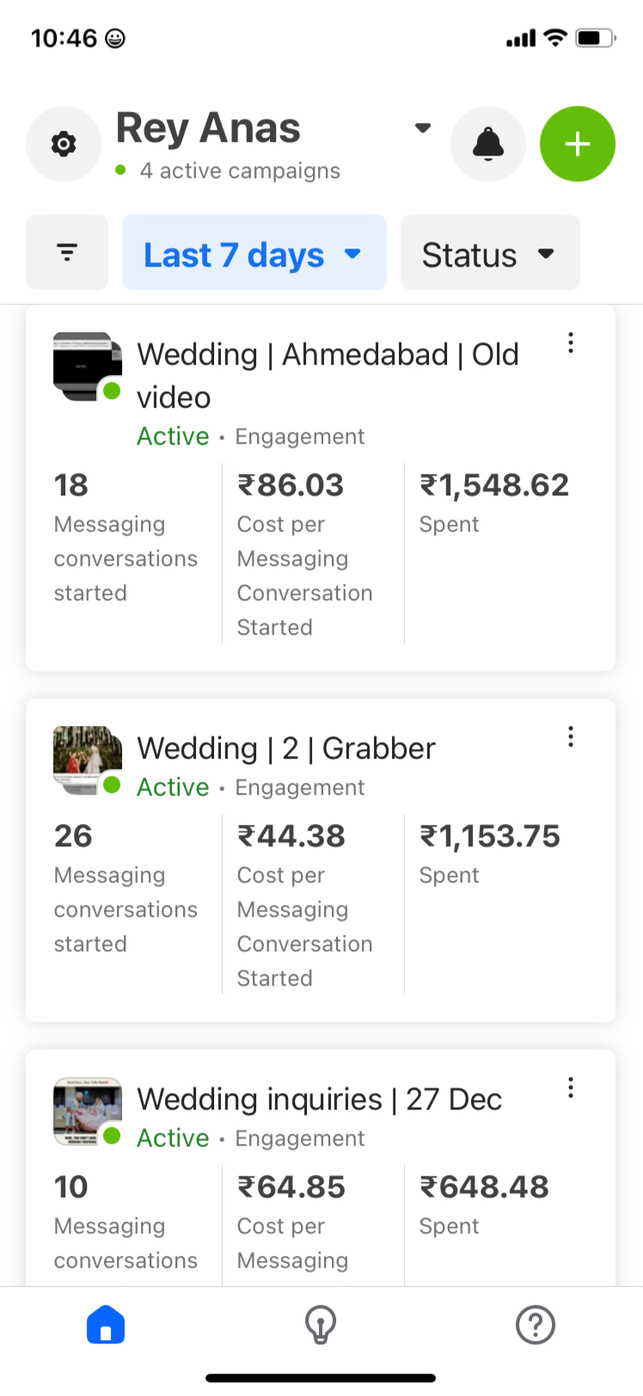
Task: Open the Last 7 days date dropdown
Action: tap(254, 253)
